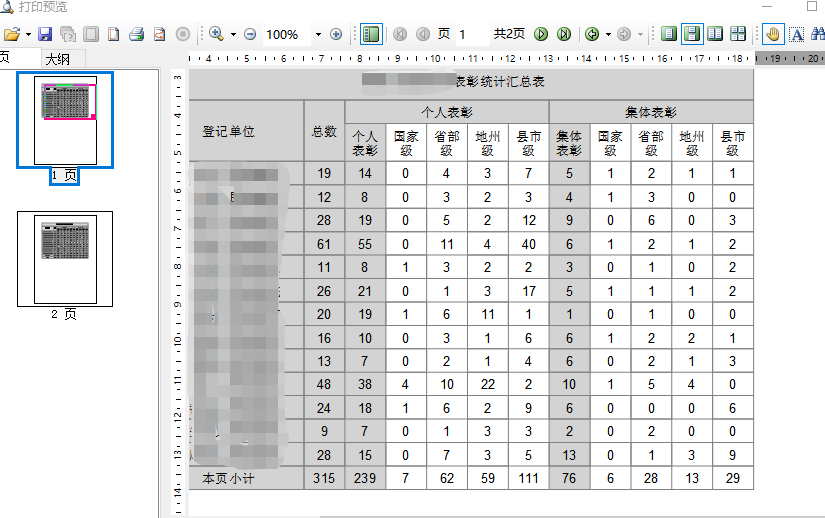This screenshot has height=518, width=825.
Task: Click total value 48 in table
Action: (324, 384)
